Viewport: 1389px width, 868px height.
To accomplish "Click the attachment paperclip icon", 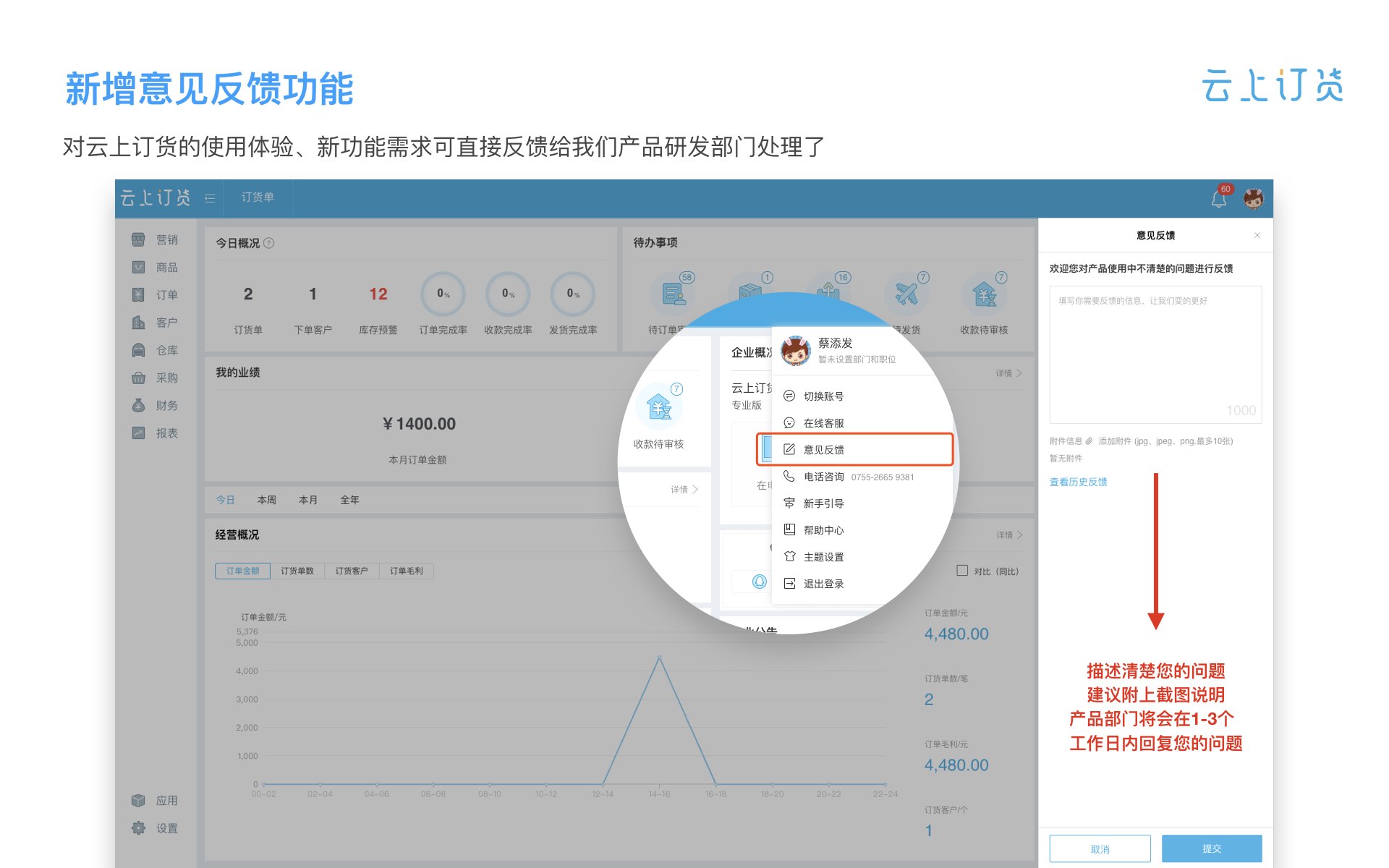I will coord(1089,441).
